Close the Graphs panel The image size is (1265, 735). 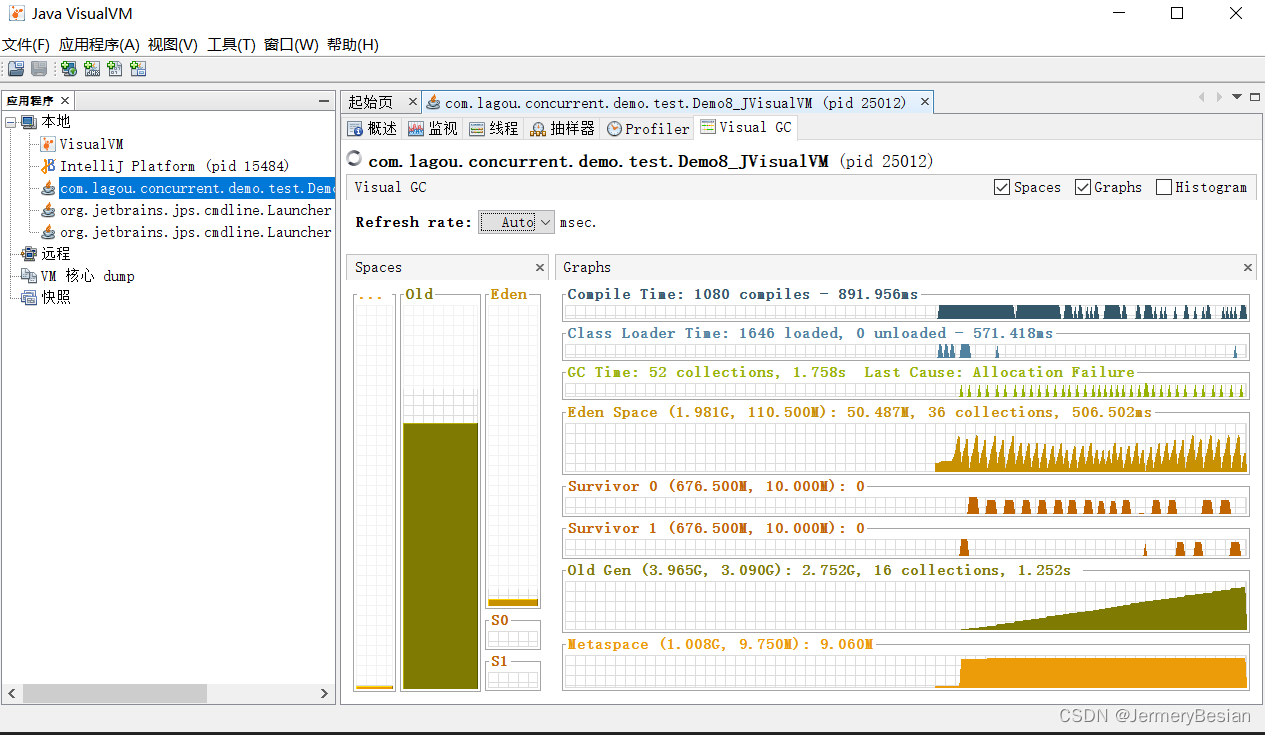[1248, 267]
